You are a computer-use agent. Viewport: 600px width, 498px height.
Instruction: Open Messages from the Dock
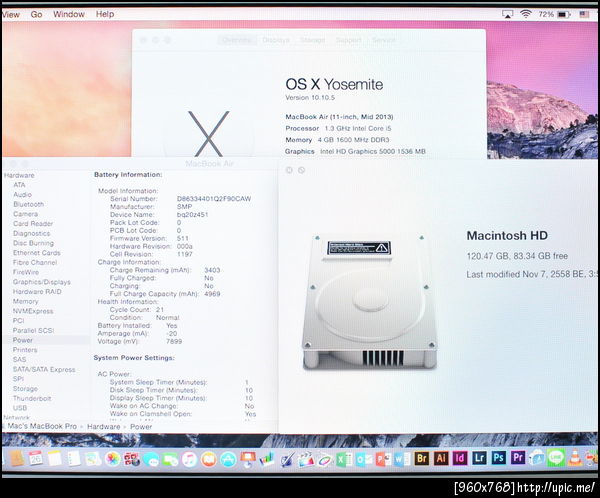151,459
